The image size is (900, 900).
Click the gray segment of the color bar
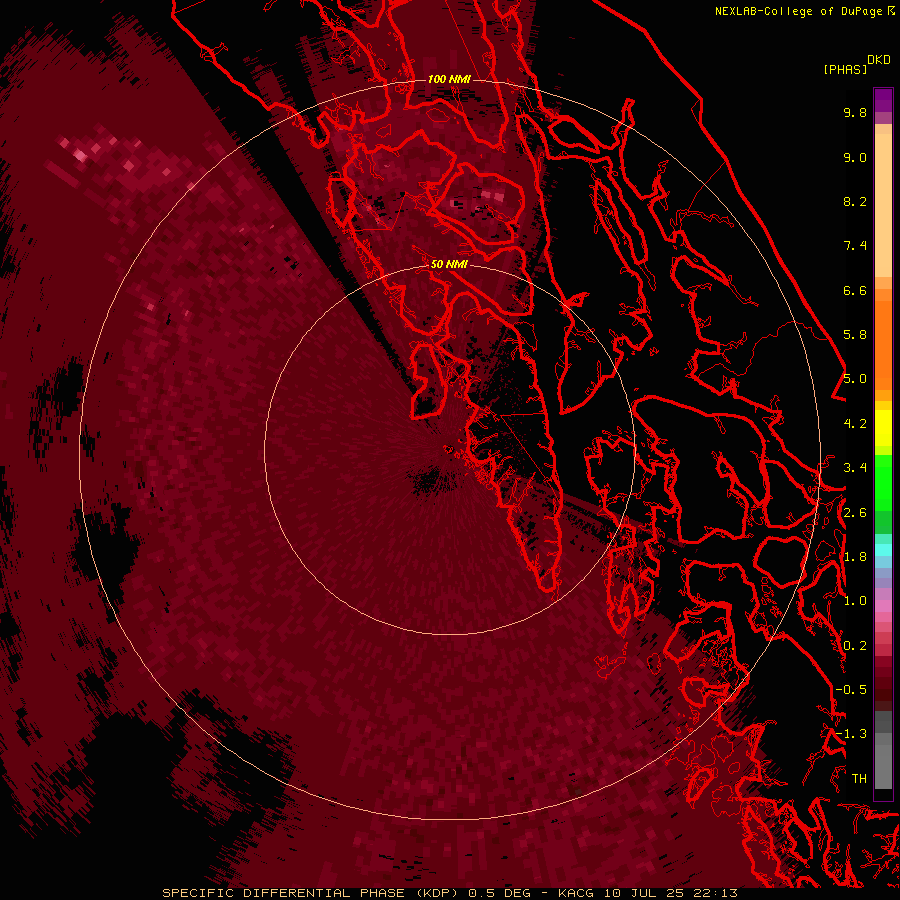coord(883,749)
